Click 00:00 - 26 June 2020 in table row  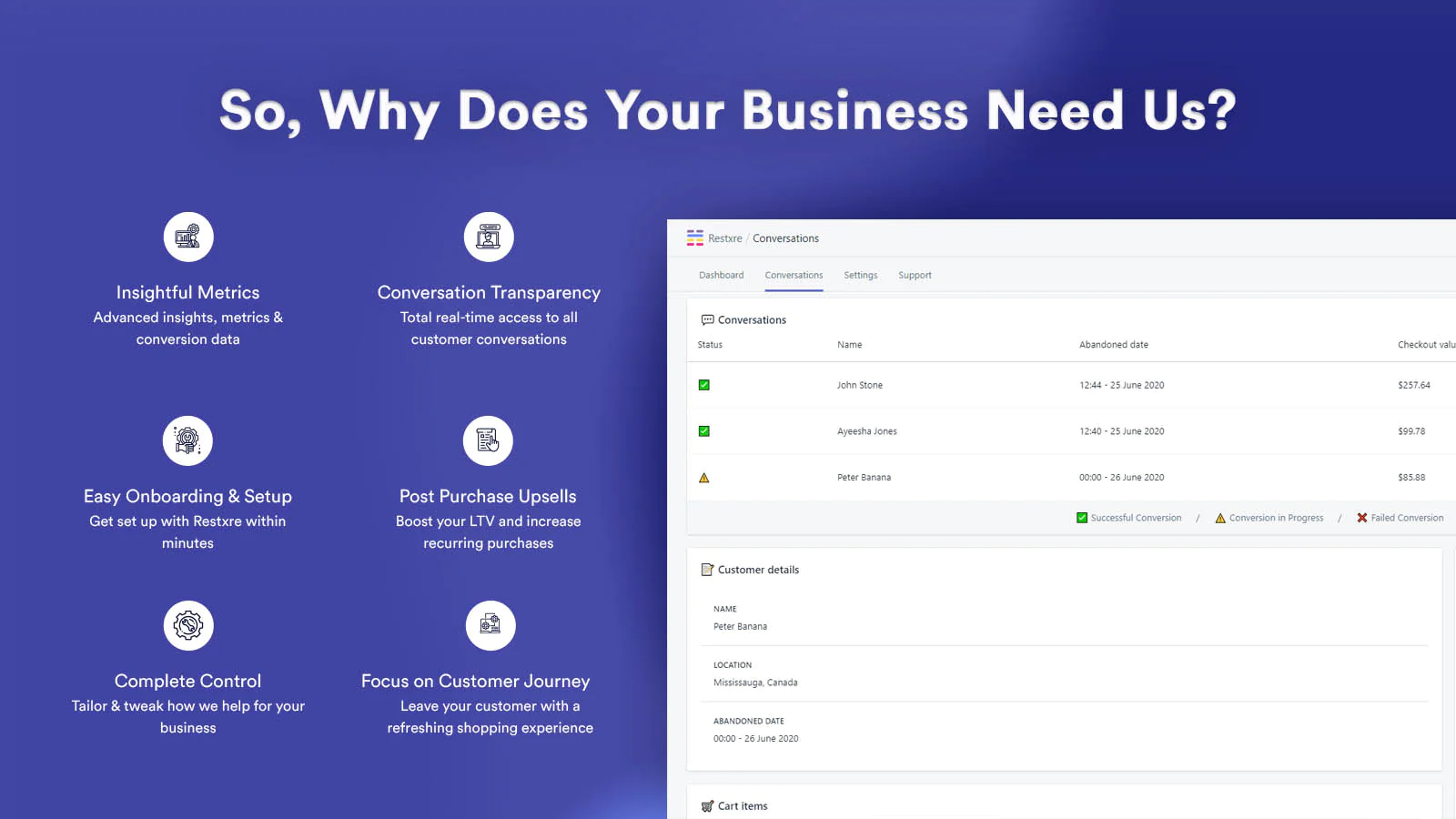1122,478
